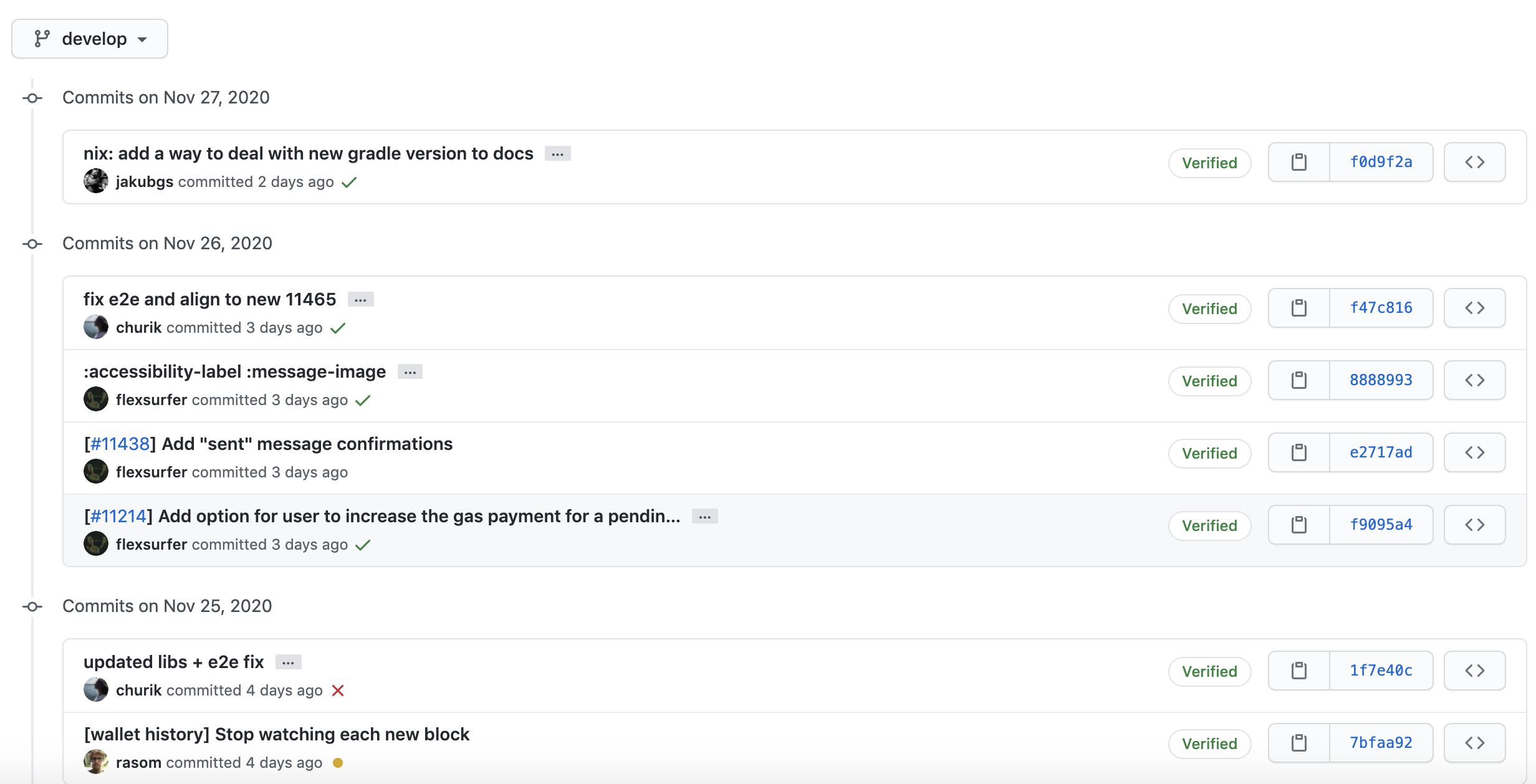Copy the f0d9f2a commit SHA
This screenshot has height=784, width=1536.
[1299, 162]
